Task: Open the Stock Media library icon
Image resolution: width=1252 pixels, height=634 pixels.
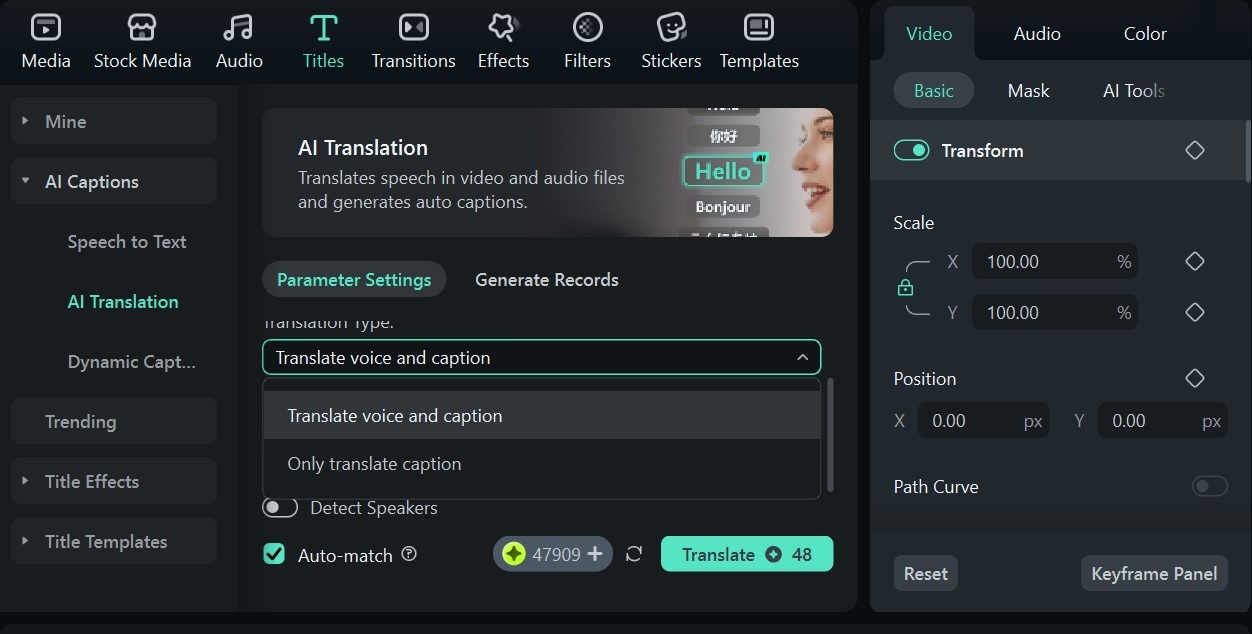Action: (142, 27)
